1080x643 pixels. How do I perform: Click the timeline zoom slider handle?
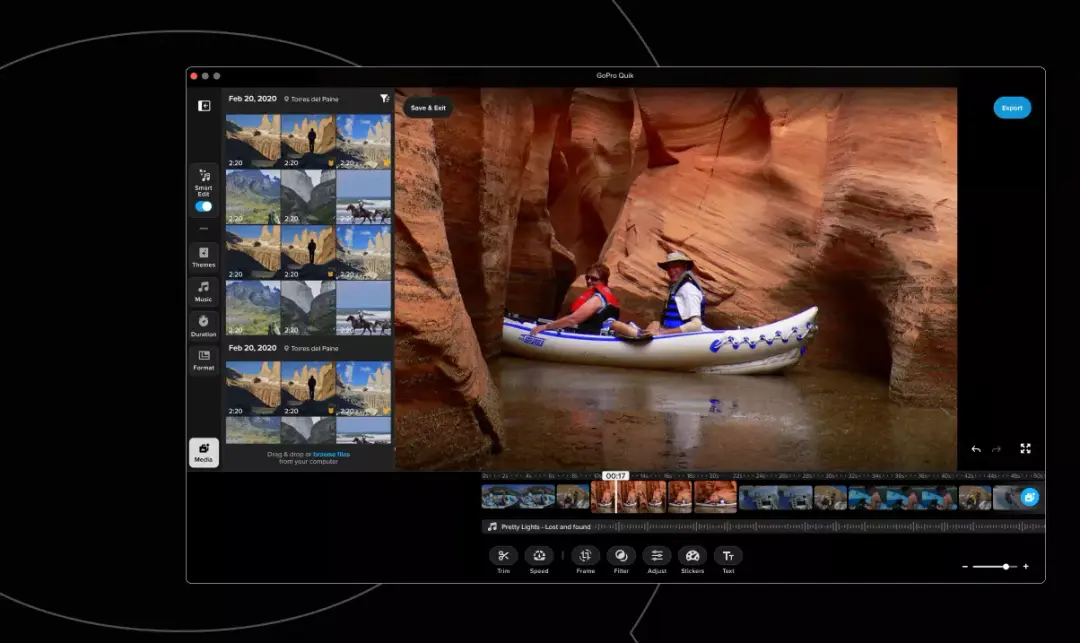(1006, 567)
